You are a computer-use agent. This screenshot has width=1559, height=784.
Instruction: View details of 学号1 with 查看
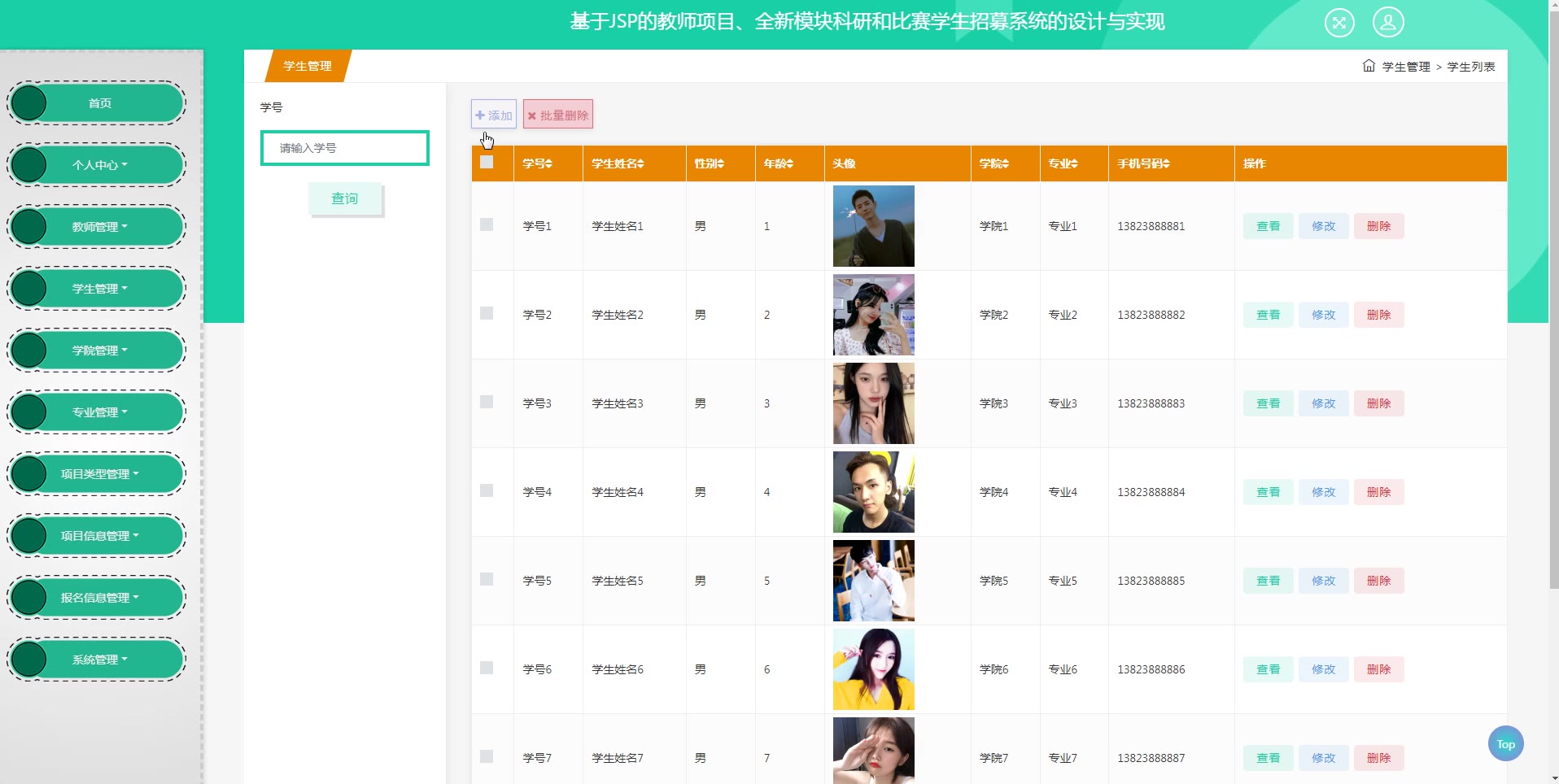pyautogui.click(x=1269, y=226)
